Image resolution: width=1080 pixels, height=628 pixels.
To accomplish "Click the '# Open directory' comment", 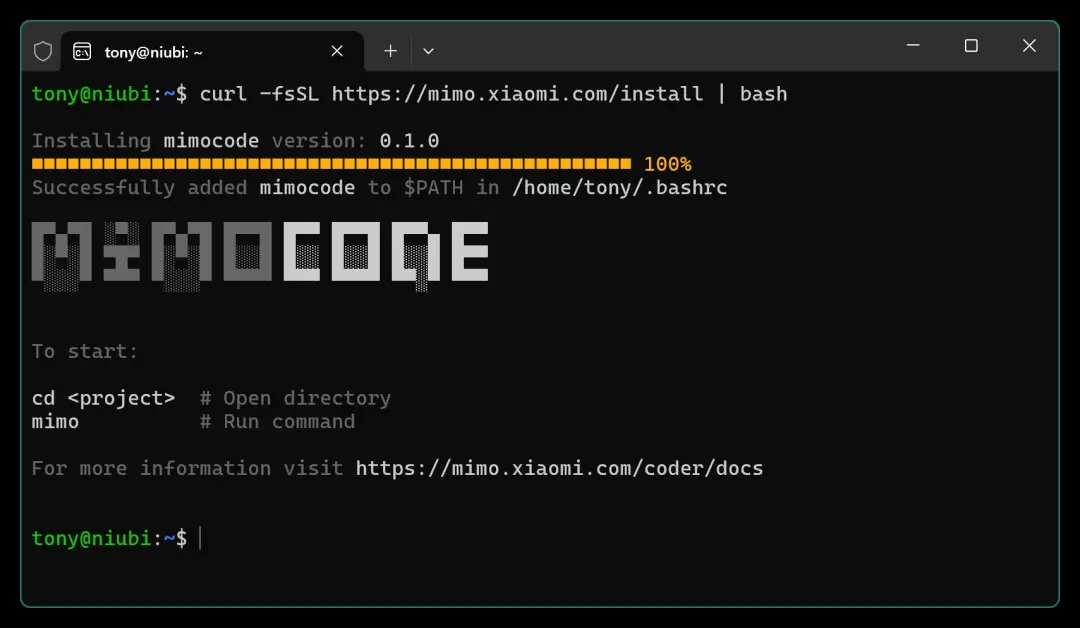I will (x=295, y=398).
